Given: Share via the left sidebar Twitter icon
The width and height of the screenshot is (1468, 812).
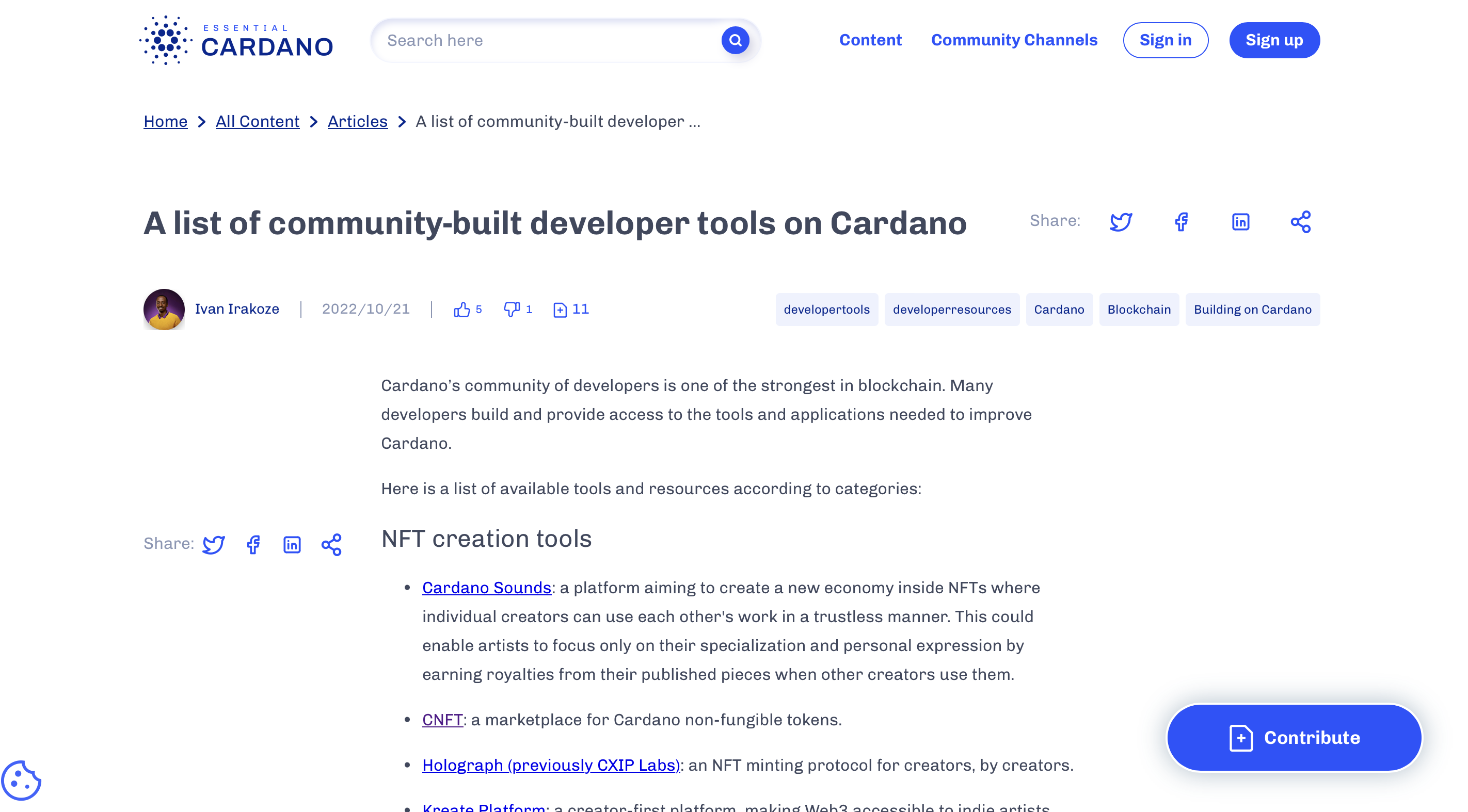Looking at the screenshot, I should (x=213, y=544).
